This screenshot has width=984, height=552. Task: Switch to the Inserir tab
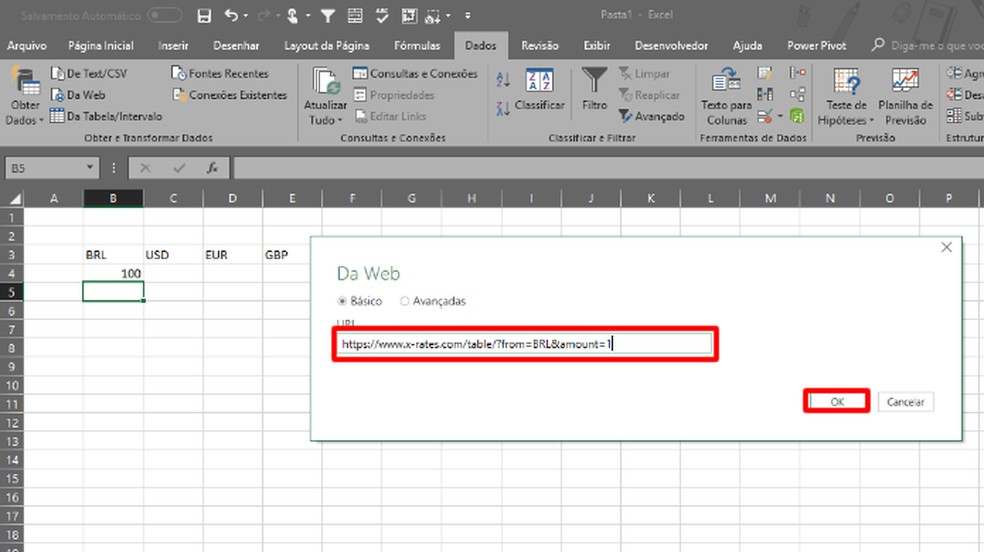point(173,46)
